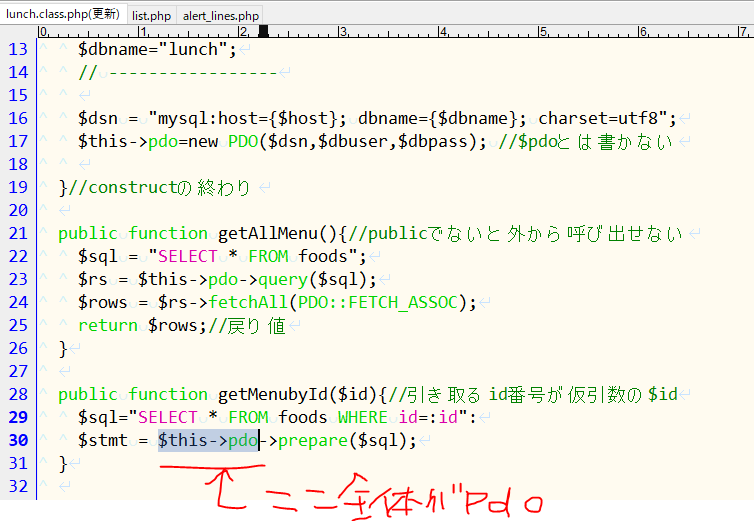This screenshot has width=754, height=521.
Task: Click the $stmt variable on line 30
Action: click(102, 440)
